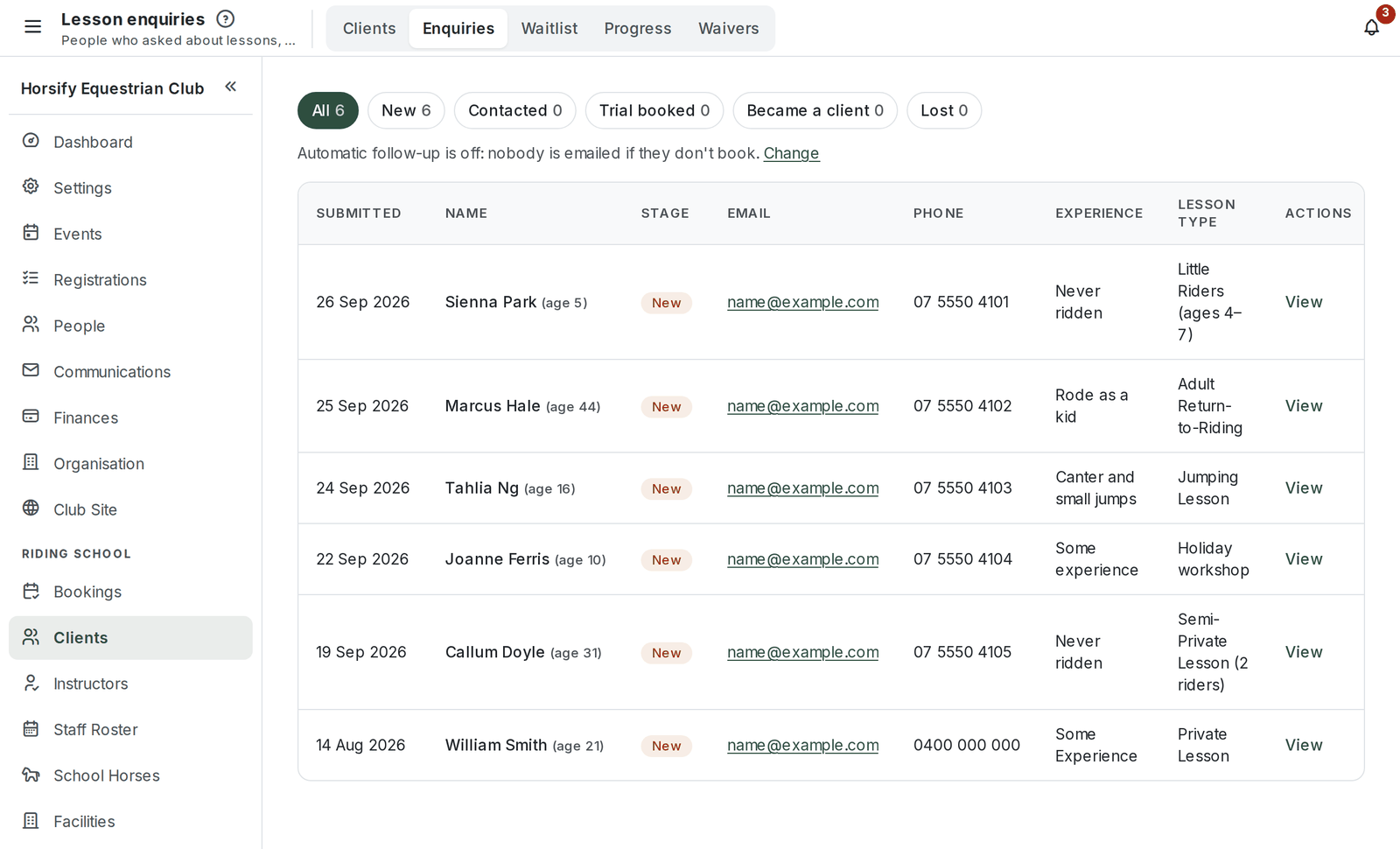Click the Finances card icon
Viewport: 1400px width, 849px height.
coord(31,417)
